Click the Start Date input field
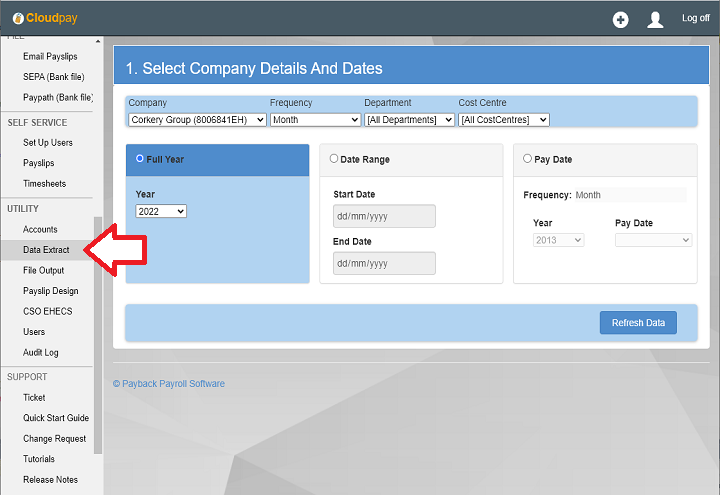 (384, 216)
